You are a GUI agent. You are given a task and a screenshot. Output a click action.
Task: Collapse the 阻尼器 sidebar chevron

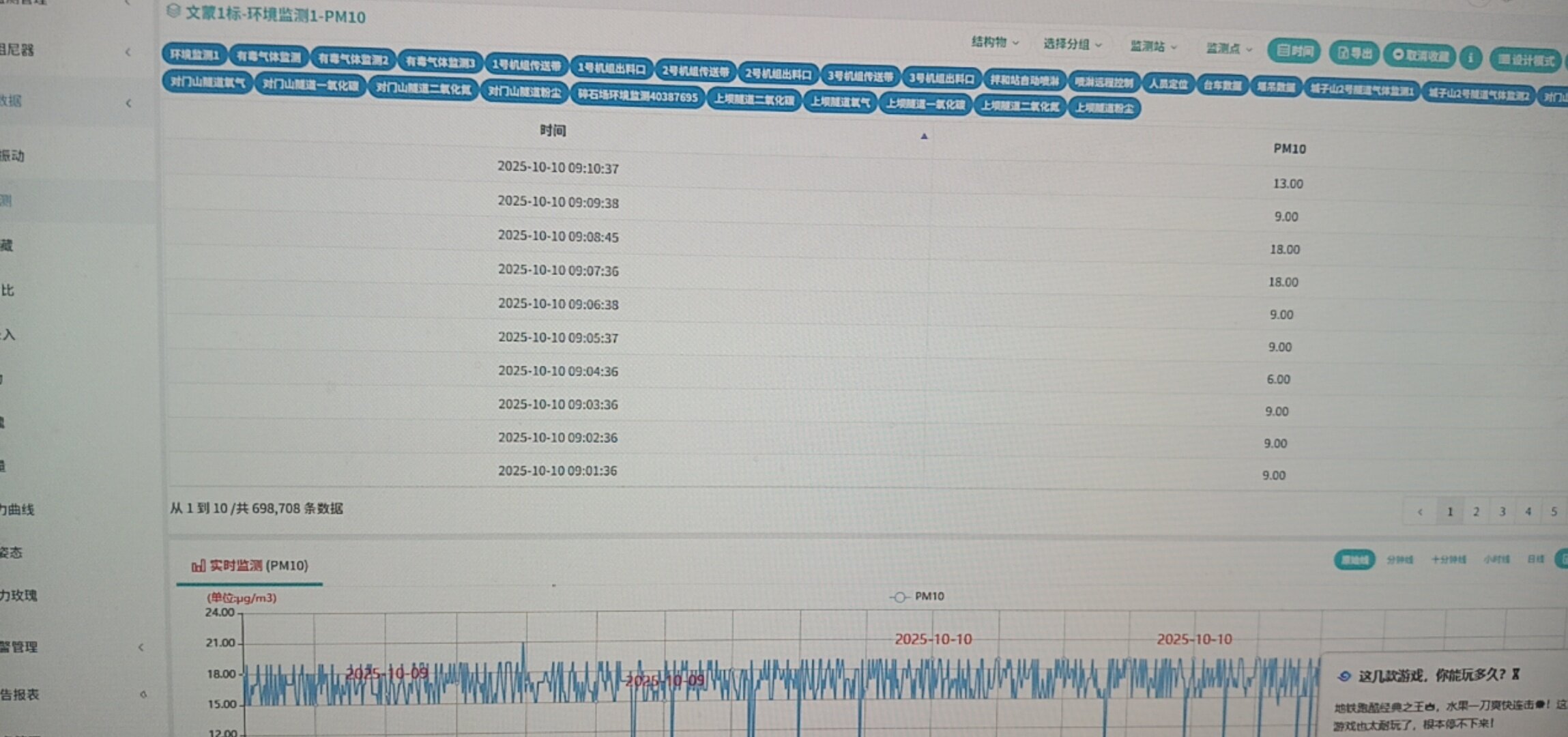point(128,52)
